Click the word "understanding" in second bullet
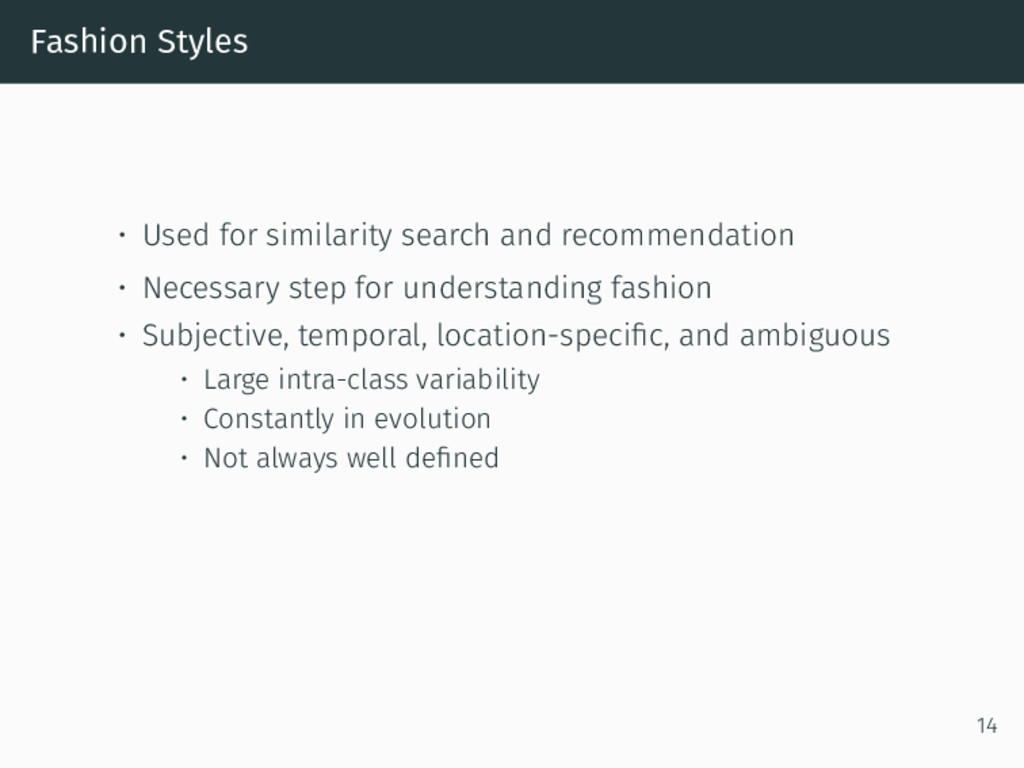Viewport: 1024px width, 768px height. [502, 288]
